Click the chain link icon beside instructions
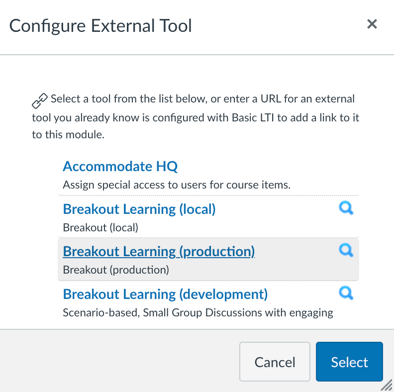This screenshot has width=394, height=392. tap(40, 101)
